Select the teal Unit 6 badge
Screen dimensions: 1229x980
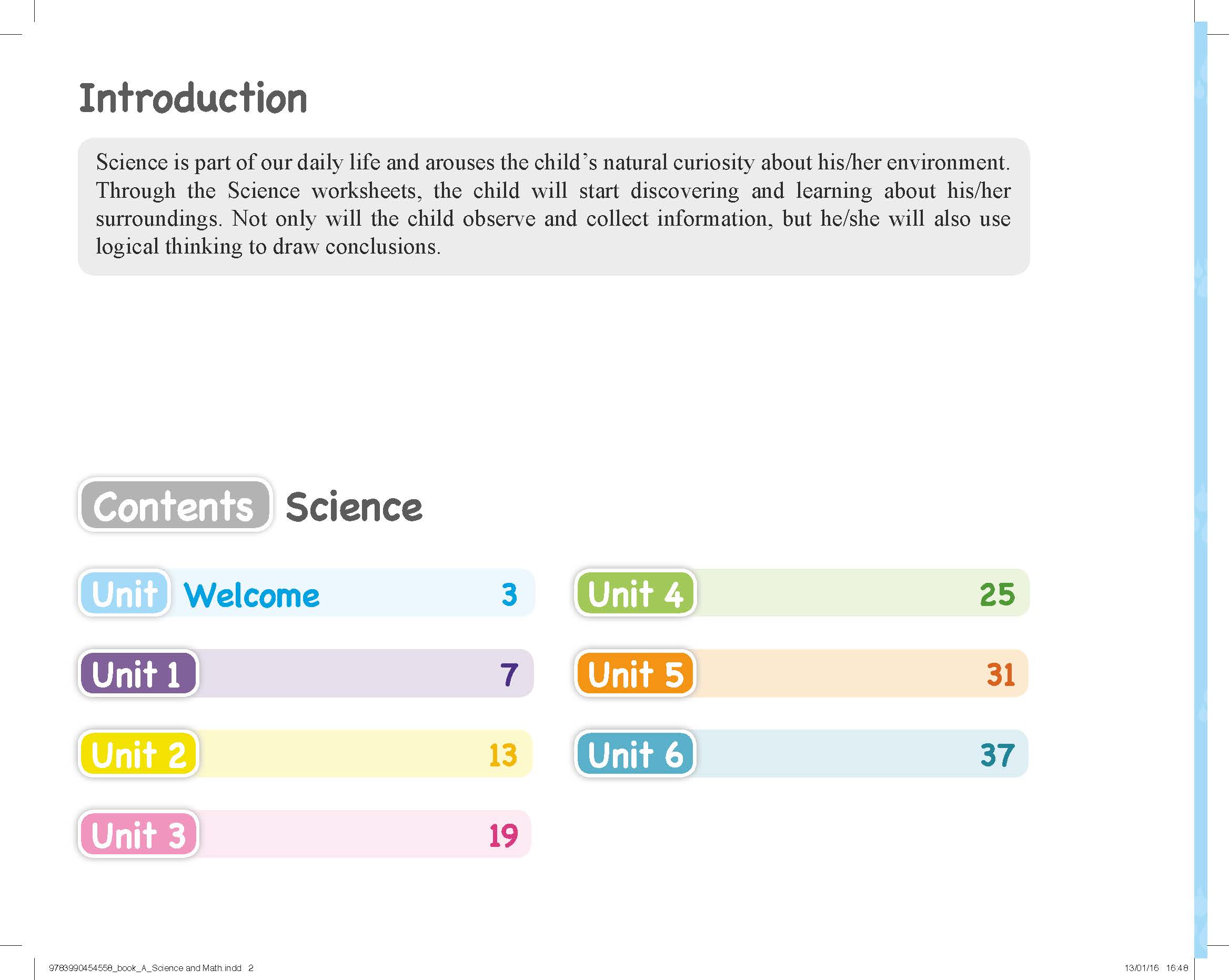pyautogui.click(x=635, y=754)
